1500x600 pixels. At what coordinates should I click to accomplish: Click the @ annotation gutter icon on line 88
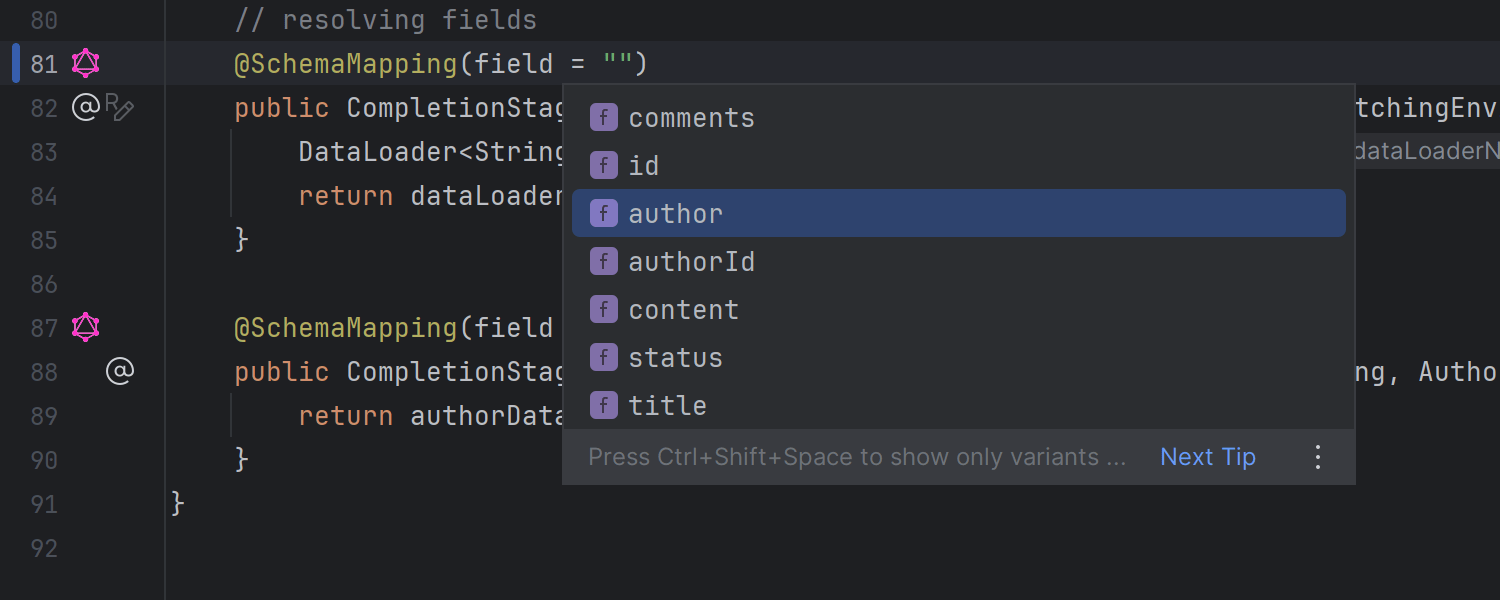(x=120, y=371)
